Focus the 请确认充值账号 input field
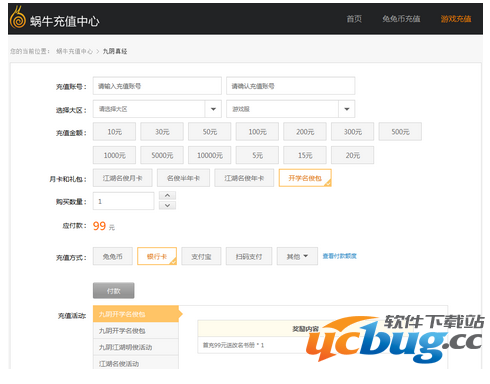Viewport: 490px width, 384px height. (290, 86)
